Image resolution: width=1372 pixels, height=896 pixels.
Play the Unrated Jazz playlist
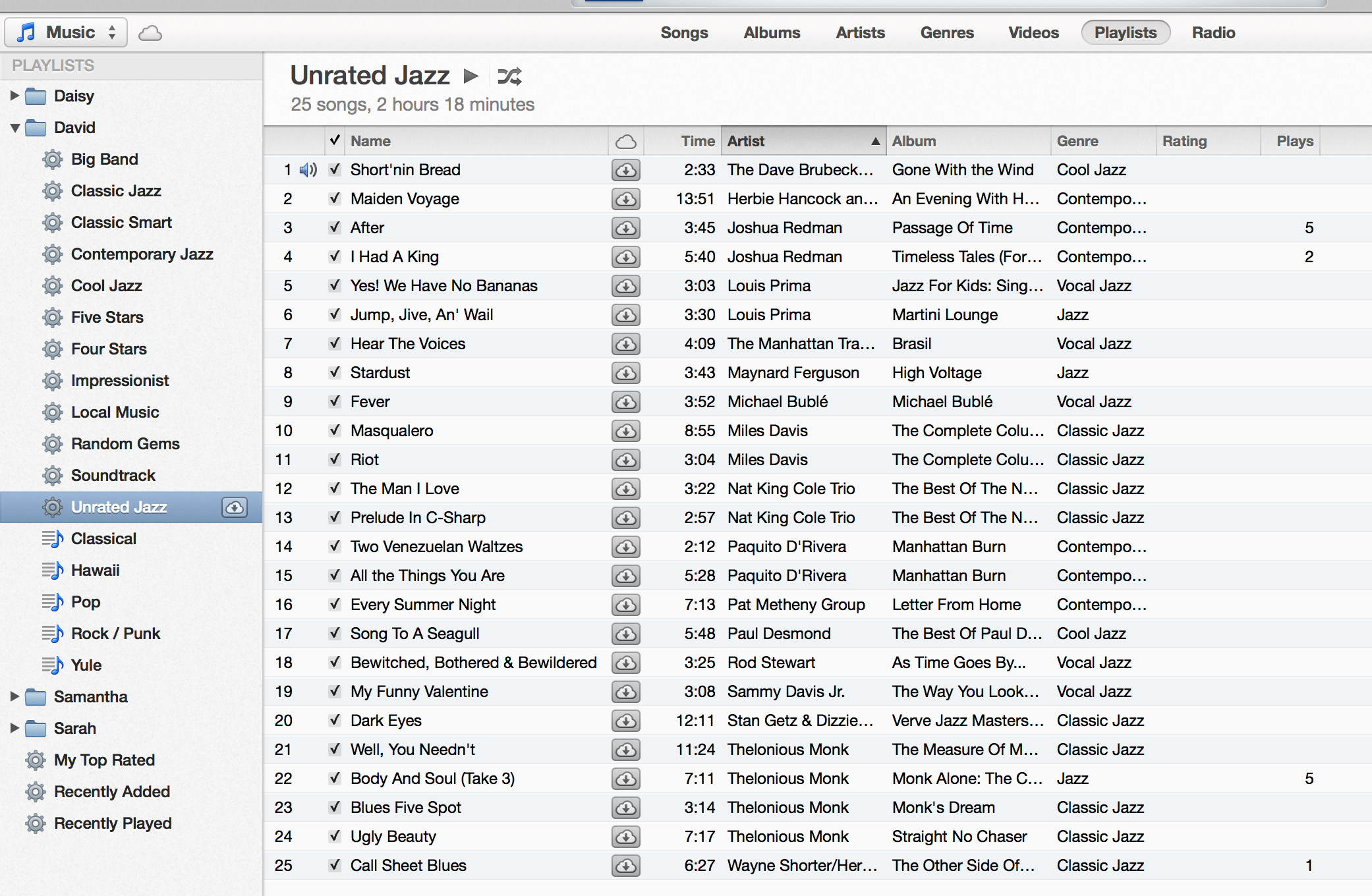pyautogui.click(x=471, y=76)
